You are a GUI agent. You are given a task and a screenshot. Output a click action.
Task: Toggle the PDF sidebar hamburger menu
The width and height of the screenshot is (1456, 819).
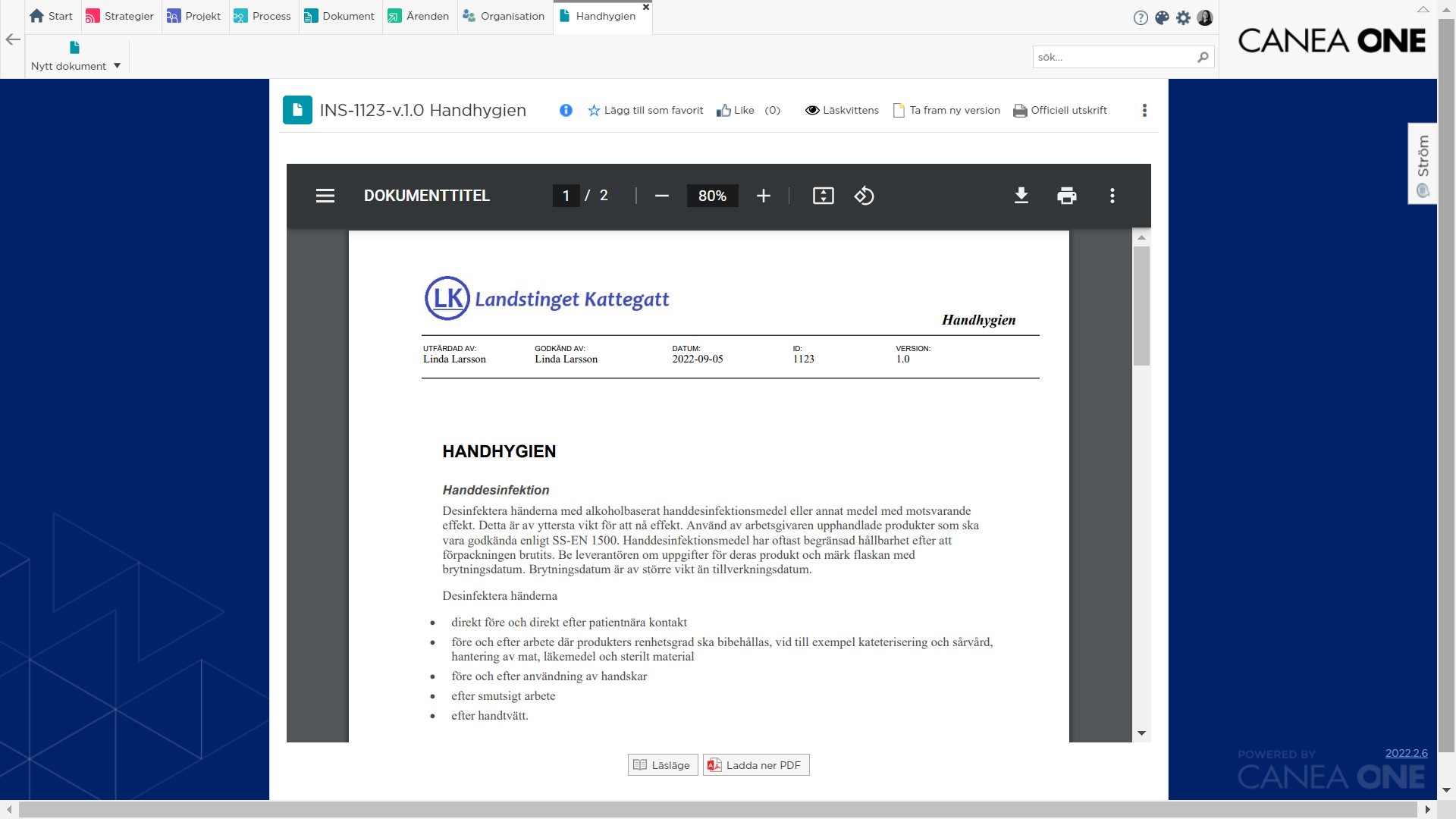pyautogui.click(x=325, y=196)
